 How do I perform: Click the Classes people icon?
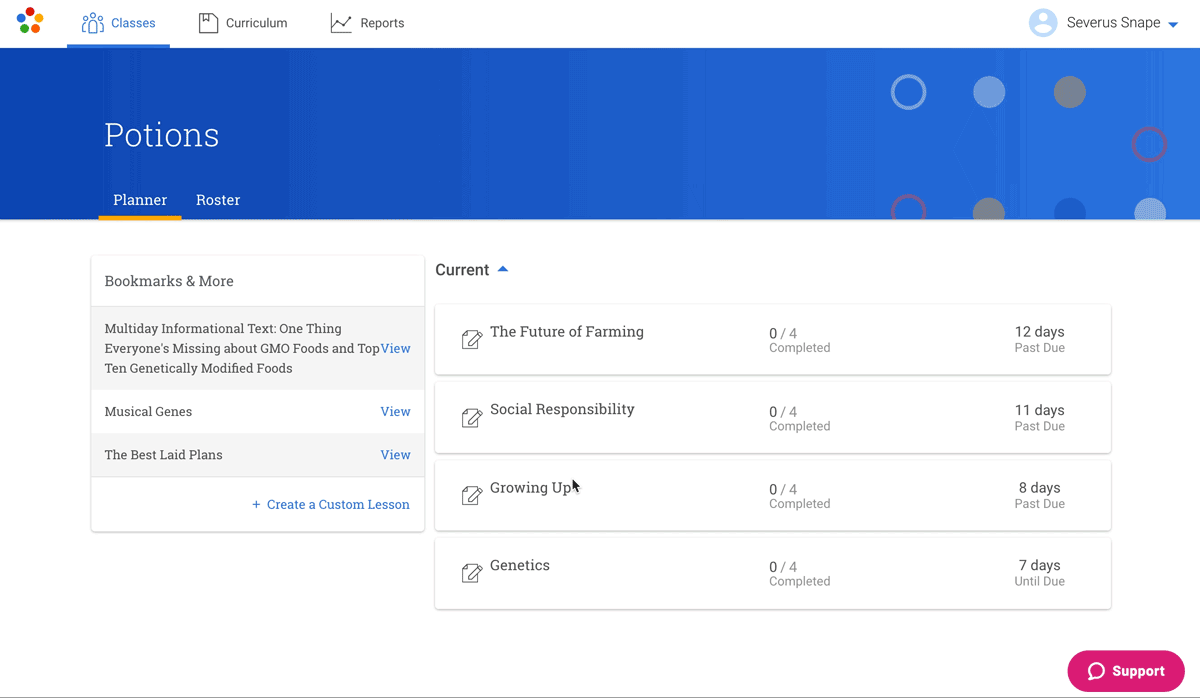(93, 23)
